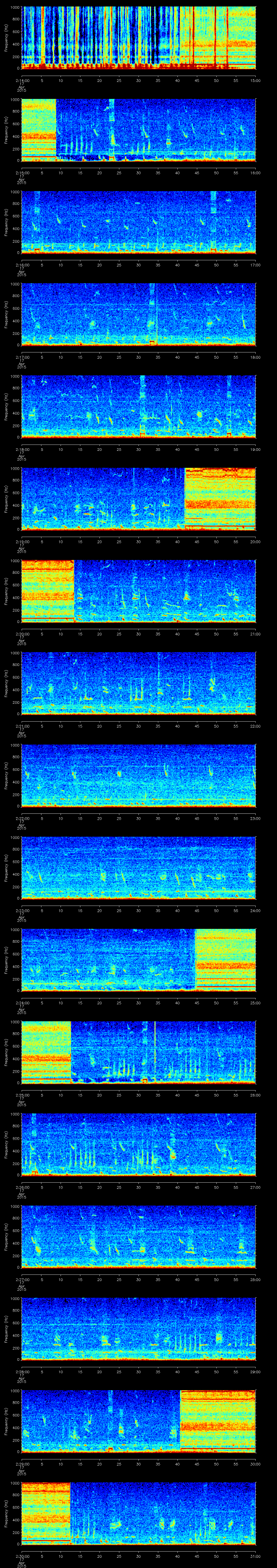Click the 2:16:00 time axis label

pyautogui.click(x=22, y=265)
